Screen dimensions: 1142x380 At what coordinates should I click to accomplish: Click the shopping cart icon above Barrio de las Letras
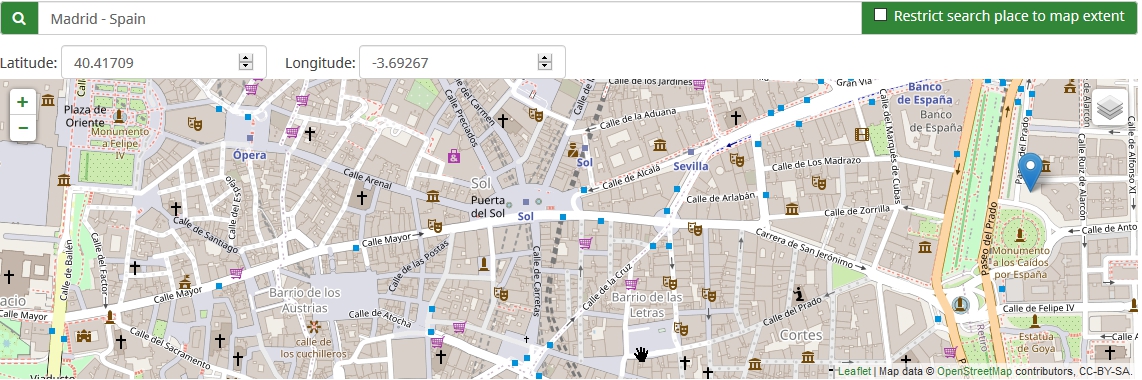(x=631, y=283)
